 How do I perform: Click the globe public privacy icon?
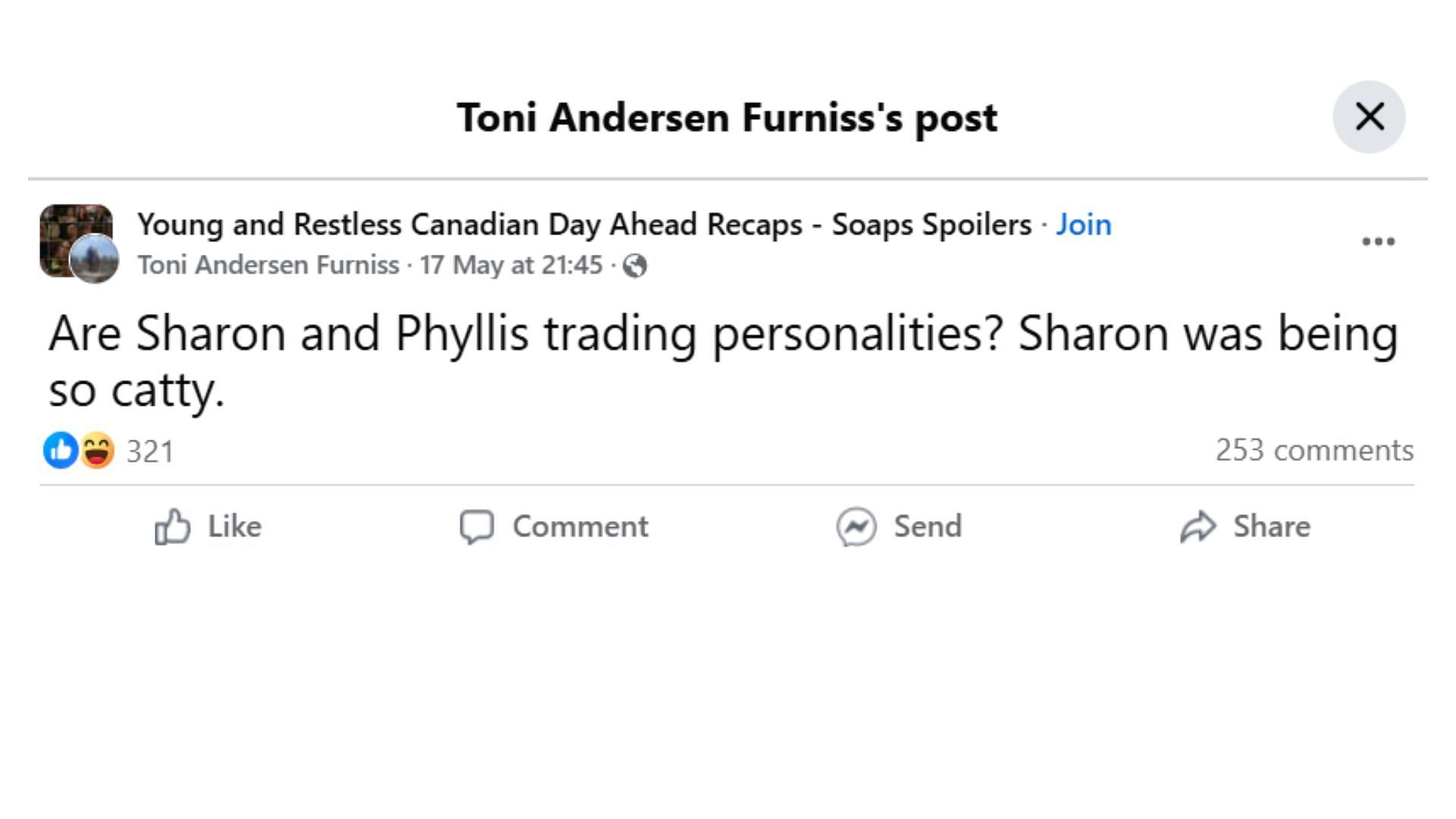click(635, 265)
